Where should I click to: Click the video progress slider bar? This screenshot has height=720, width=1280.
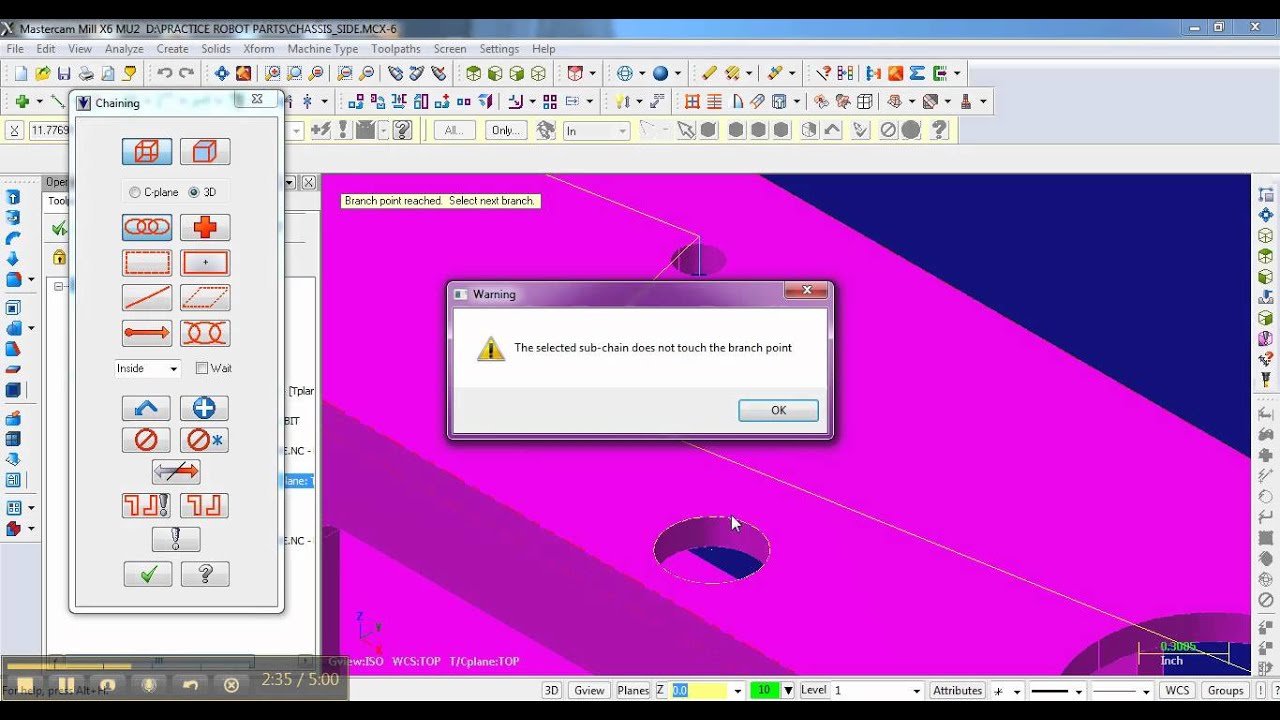(x=130, y=665)
